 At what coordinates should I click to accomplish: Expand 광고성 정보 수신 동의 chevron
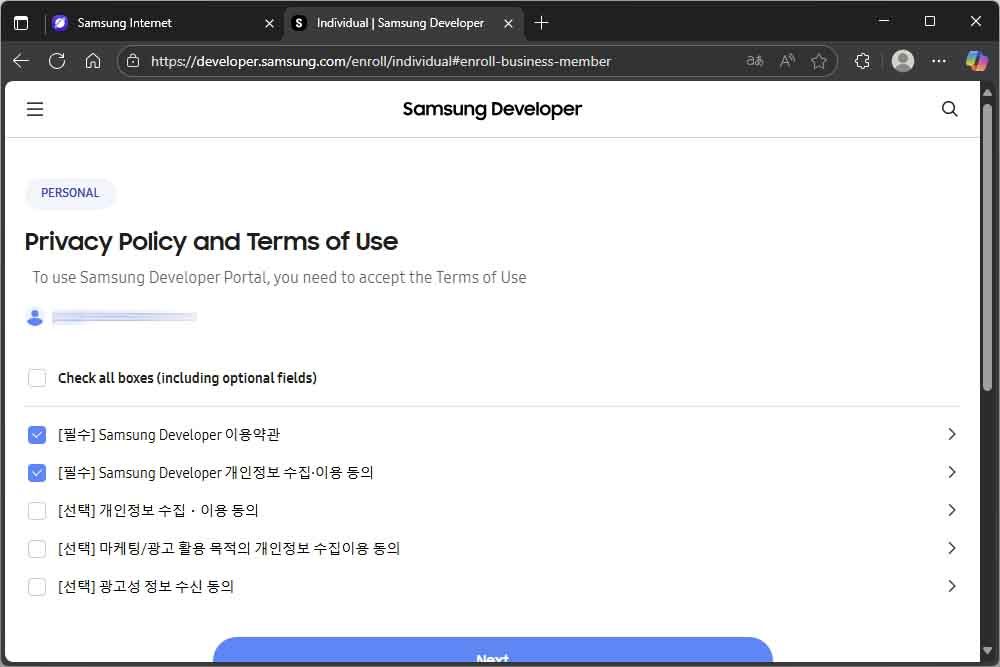(952, 586)
